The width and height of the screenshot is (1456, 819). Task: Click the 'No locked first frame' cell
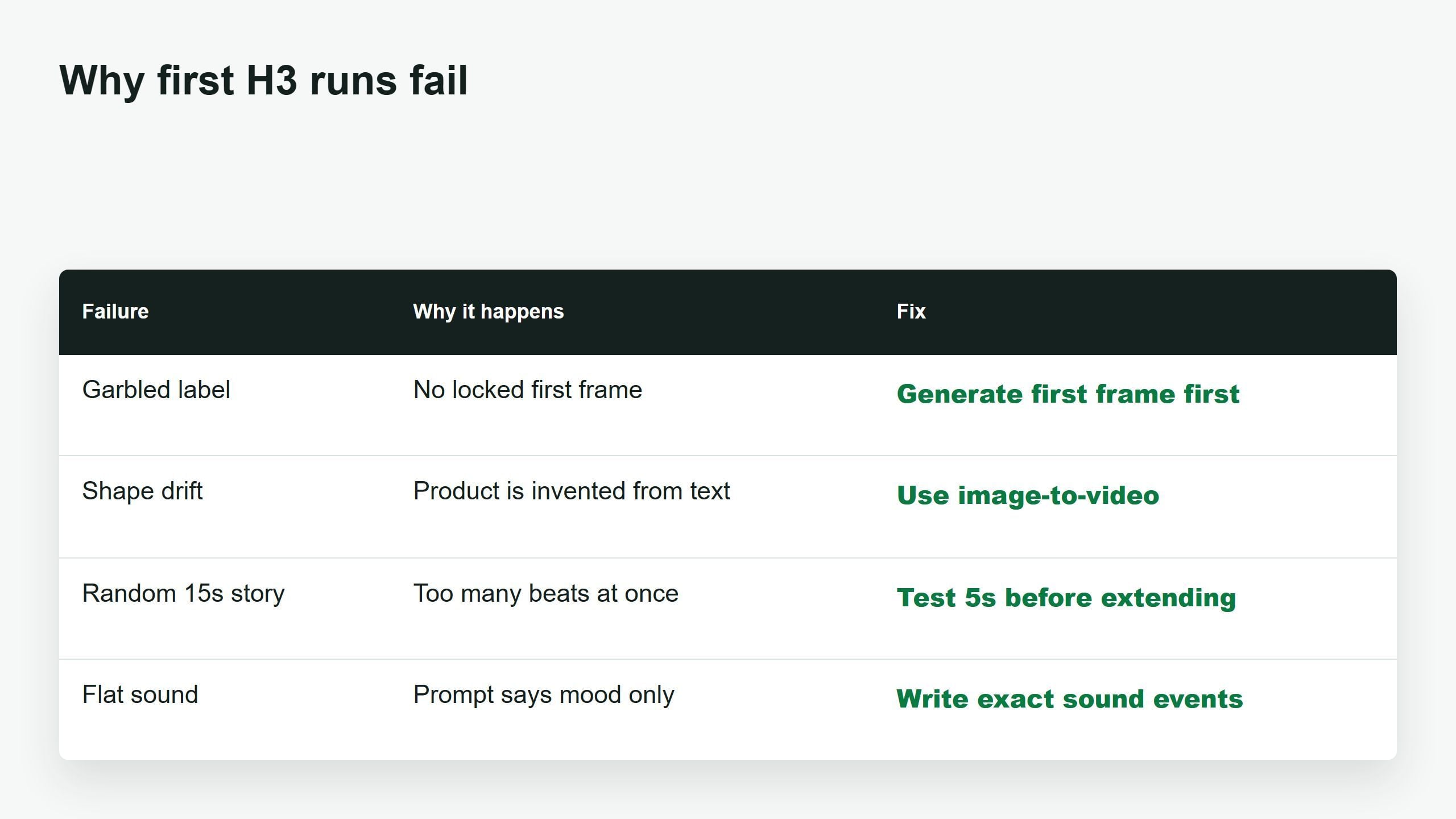(x=528, y=390)
